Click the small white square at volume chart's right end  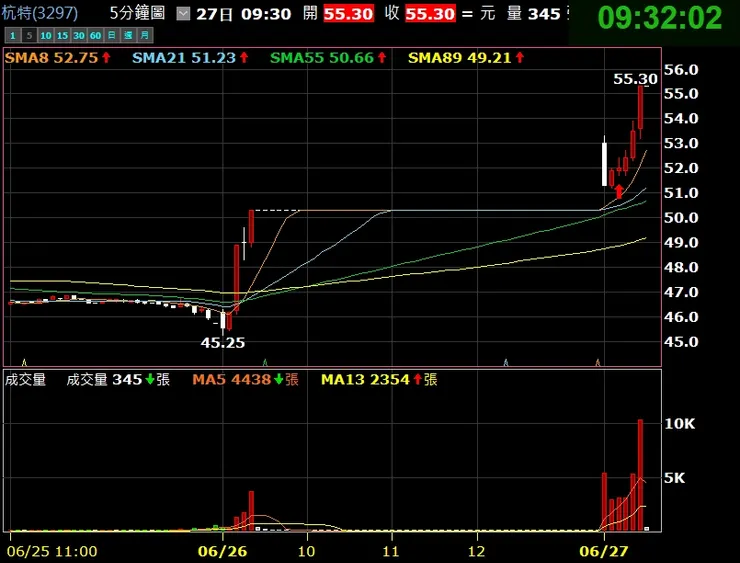[x=647, y=529]
